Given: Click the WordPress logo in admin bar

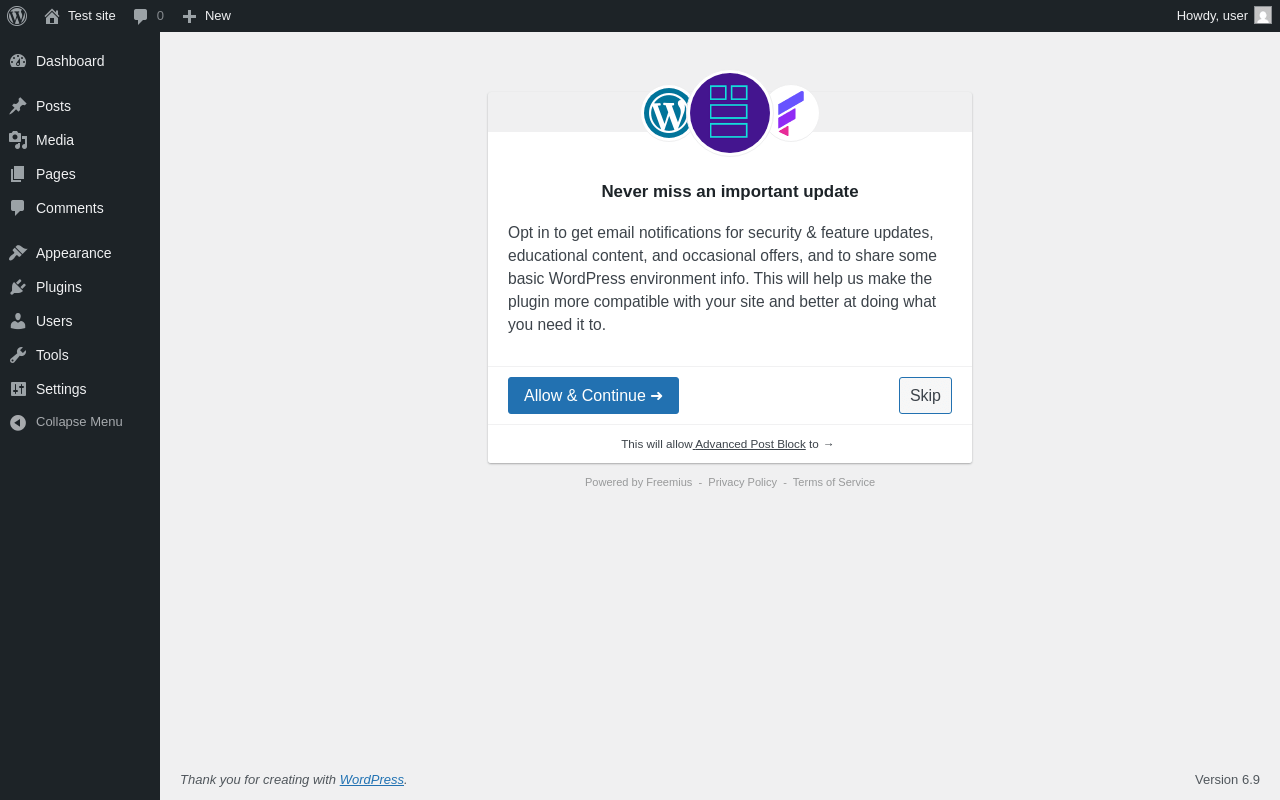Looking at the screenshot, I should [x=17, y=16].
